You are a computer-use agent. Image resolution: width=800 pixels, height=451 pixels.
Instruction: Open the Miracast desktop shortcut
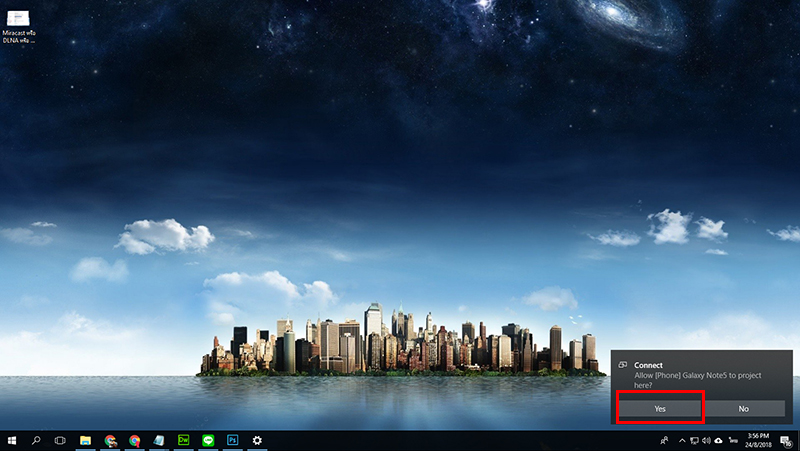click(19, 27)
